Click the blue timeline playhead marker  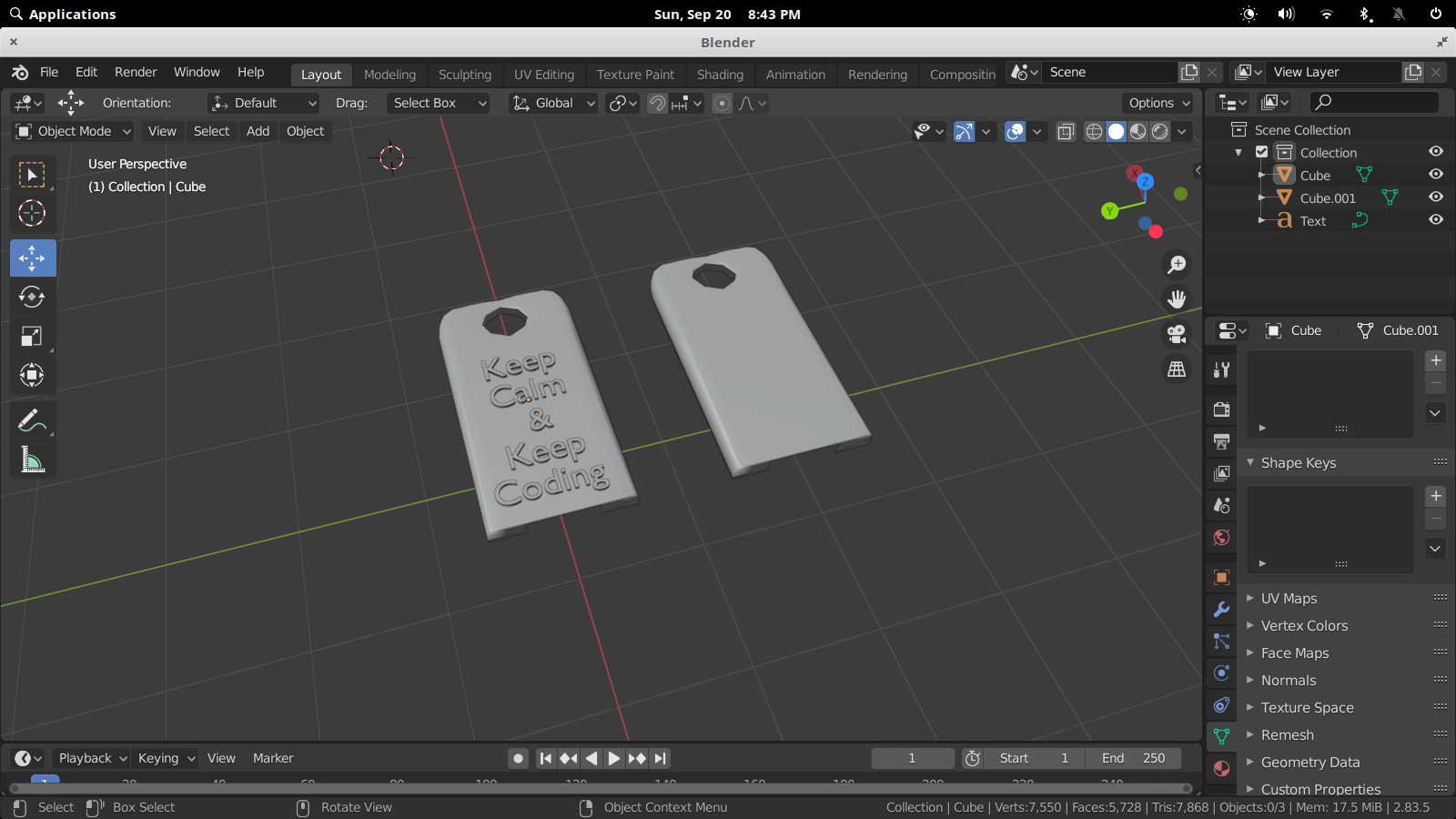pyautogui.click(x=45, y=780)
